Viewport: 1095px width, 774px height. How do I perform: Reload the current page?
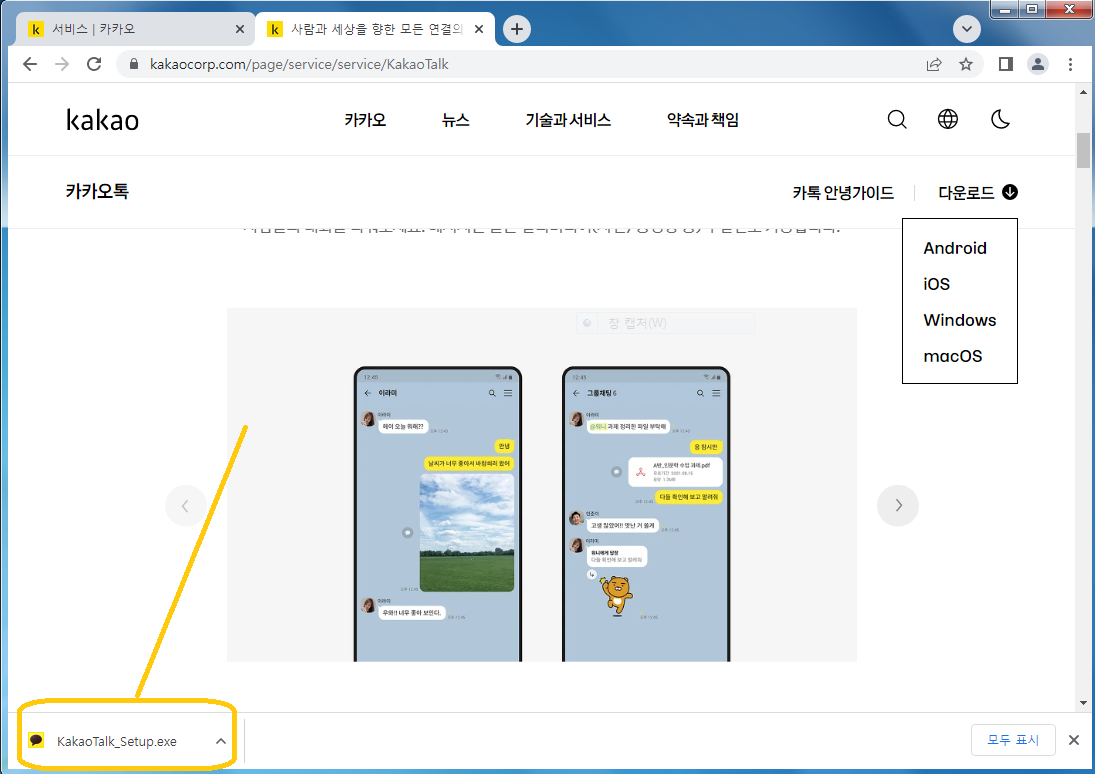(94, 64)
